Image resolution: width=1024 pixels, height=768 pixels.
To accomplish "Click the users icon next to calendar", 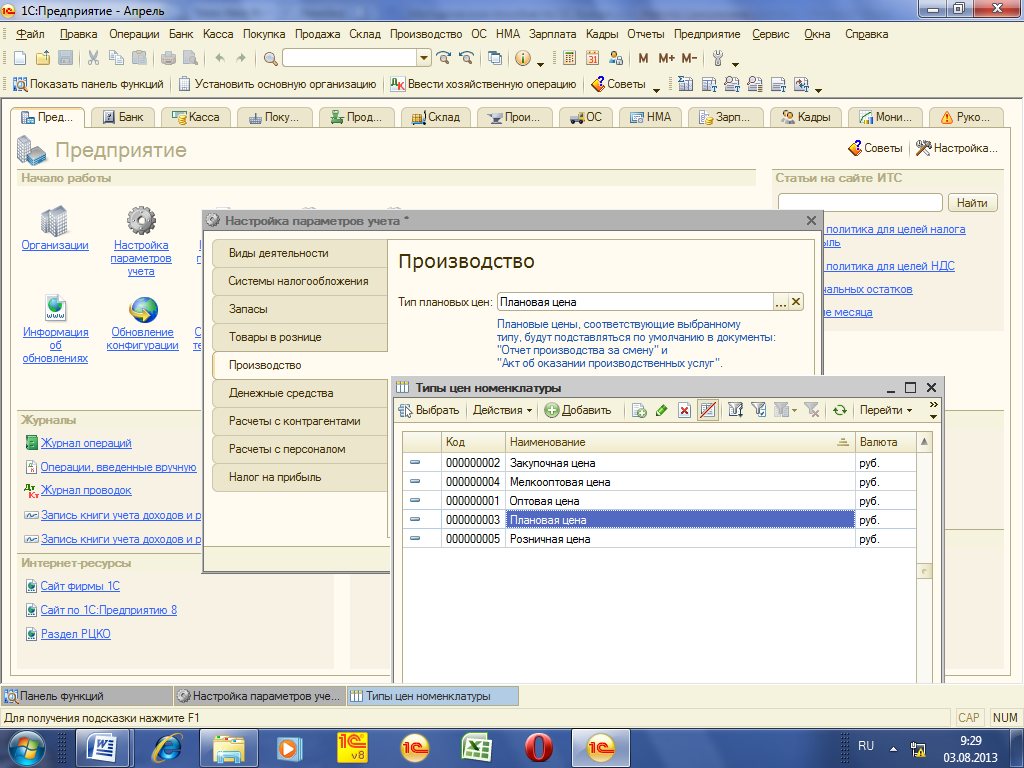I will [615, 58].
